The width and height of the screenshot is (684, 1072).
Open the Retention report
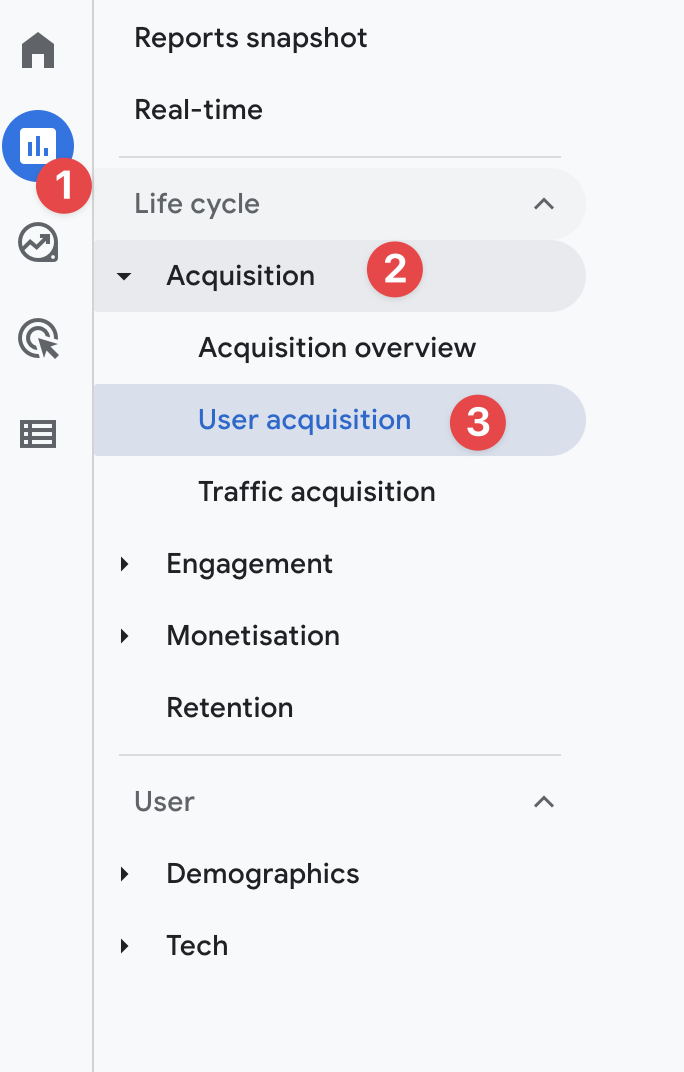[x=230, y=708]
